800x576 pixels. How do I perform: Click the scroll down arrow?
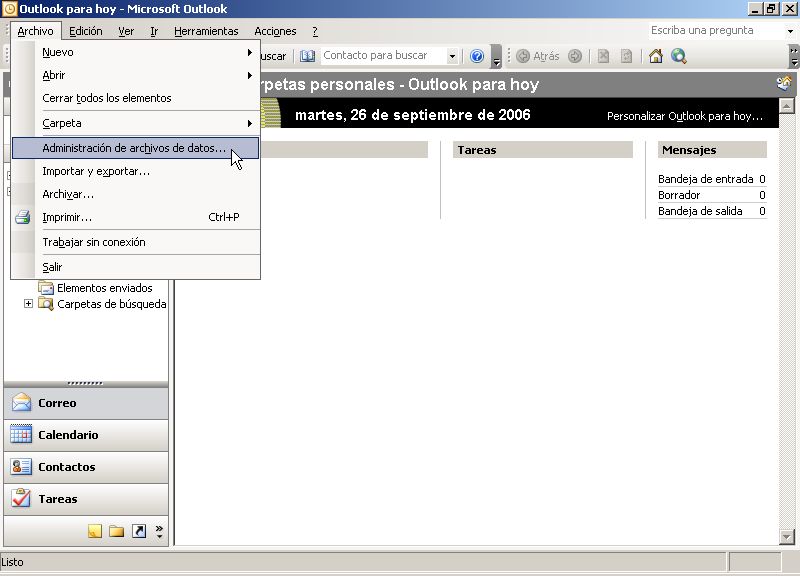tap(786, 537)
